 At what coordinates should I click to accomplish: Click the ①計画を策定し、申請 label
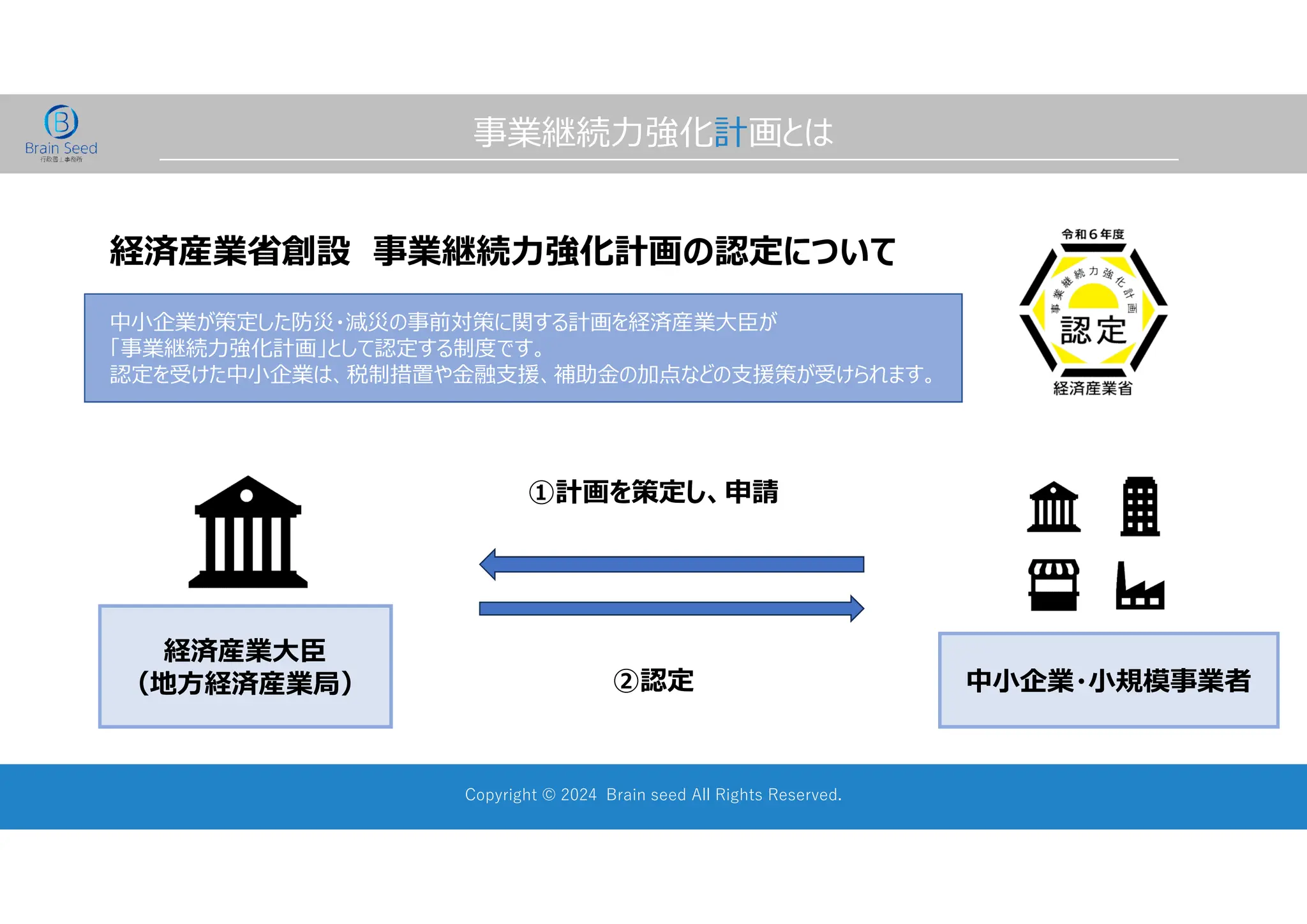point(653,492)
